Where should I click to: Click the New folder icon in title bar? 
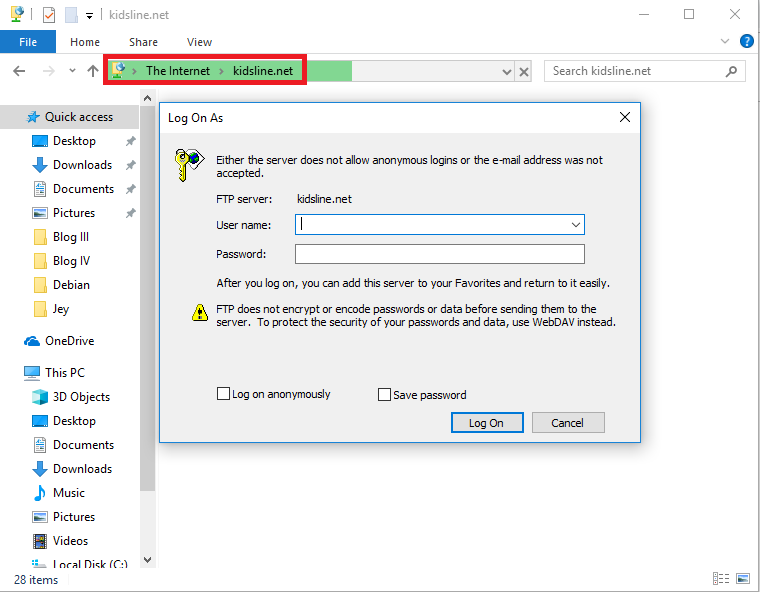(x=71, y=15)
